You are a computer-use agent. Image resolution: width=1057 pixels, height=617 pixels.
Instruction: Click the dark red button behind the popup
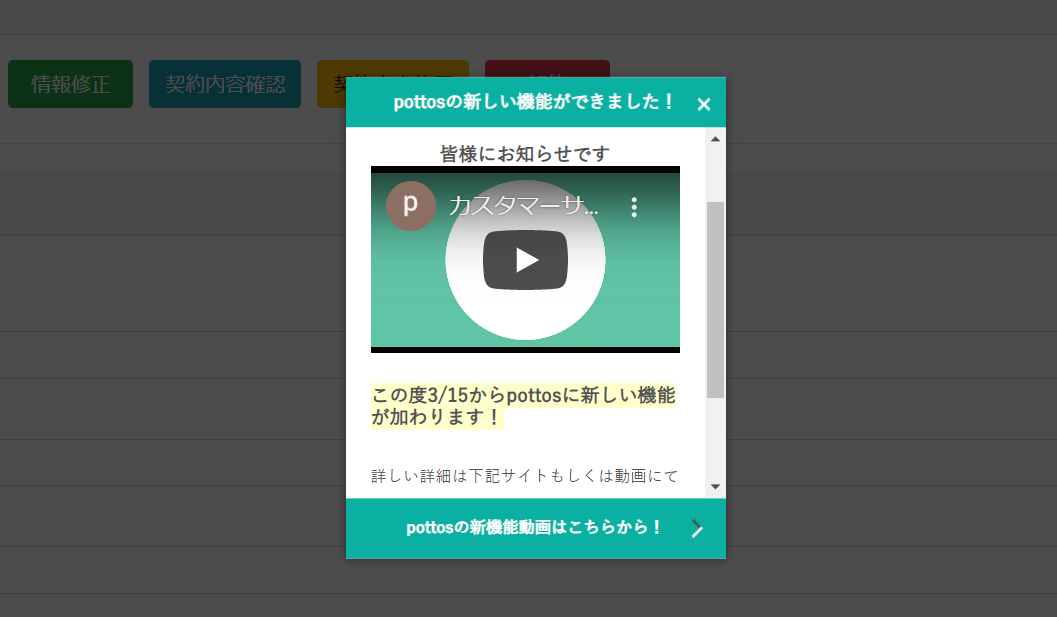pos(547,68)
